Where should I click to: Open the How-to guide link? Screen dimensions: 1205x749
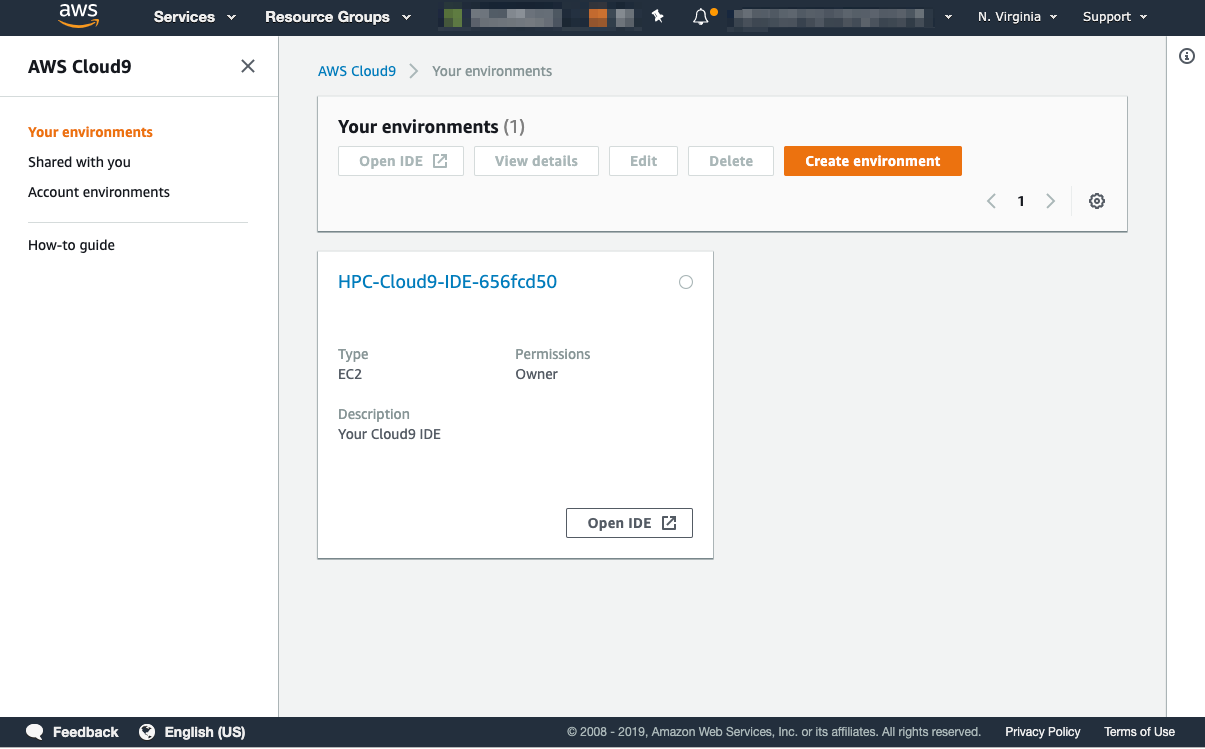click(x=71, y=245)
